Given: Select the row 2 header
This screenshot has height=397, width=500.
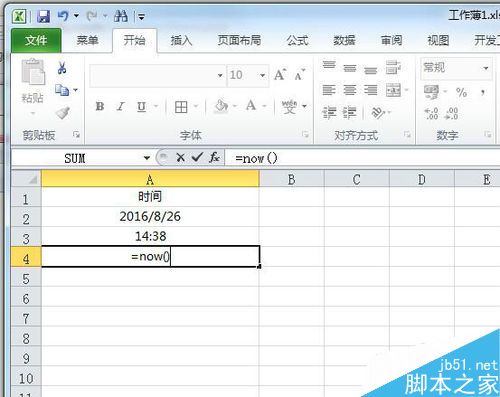Looking at the screenshot, I should tap(26, 218).
